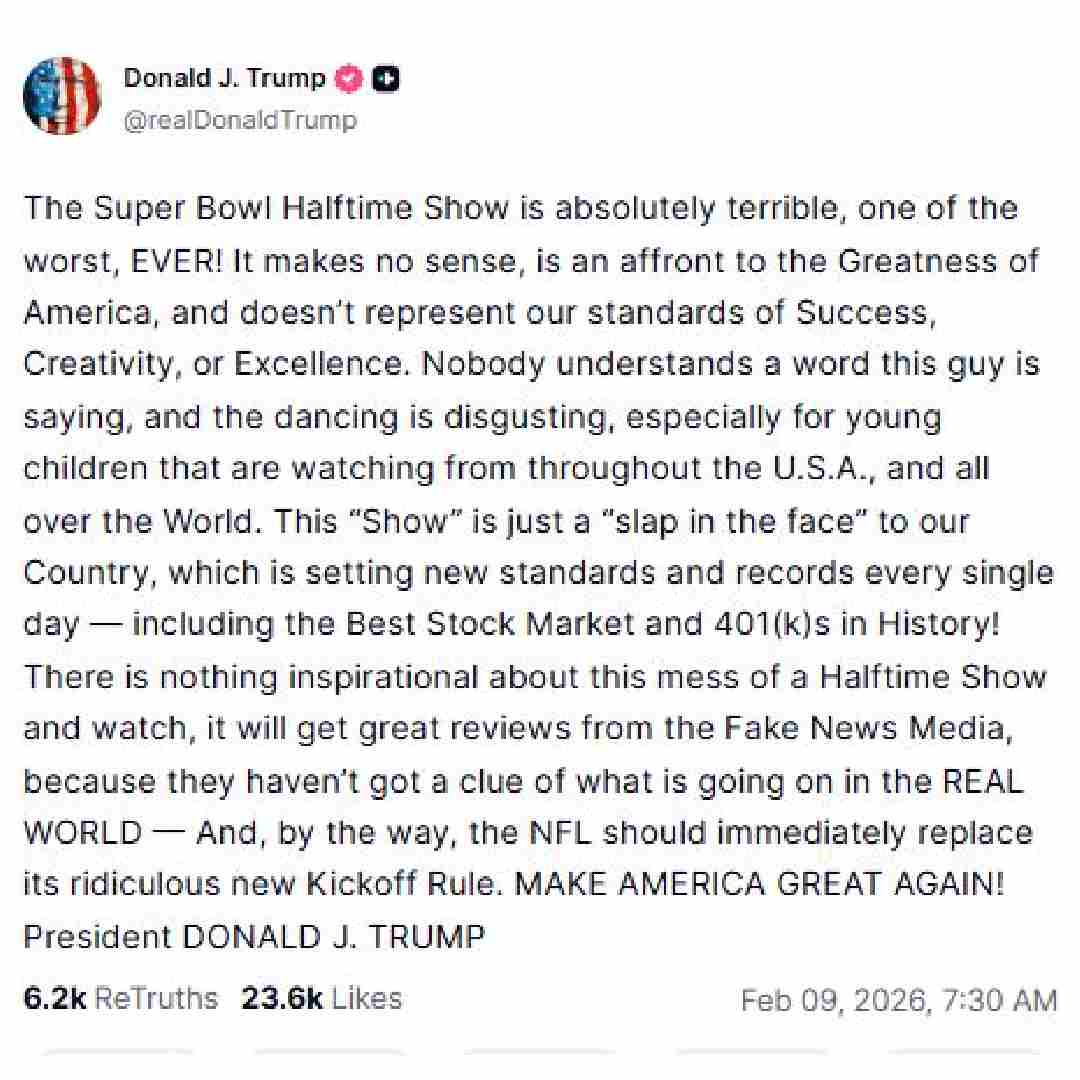Open the @realDonaldTrump handle link
Image resolution: width=1080 pixels, height=1080 pixels.
[240, 120]
